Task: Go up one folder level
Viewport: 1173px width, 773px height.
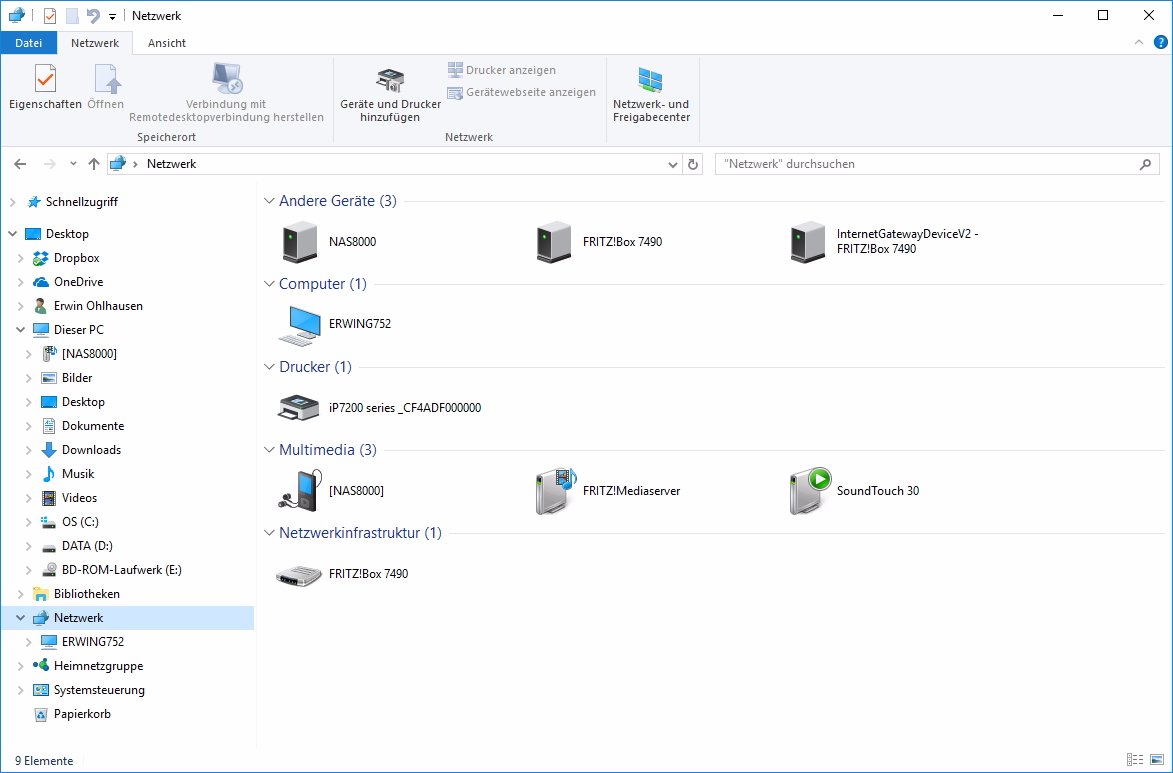Action: coord(94,165)
